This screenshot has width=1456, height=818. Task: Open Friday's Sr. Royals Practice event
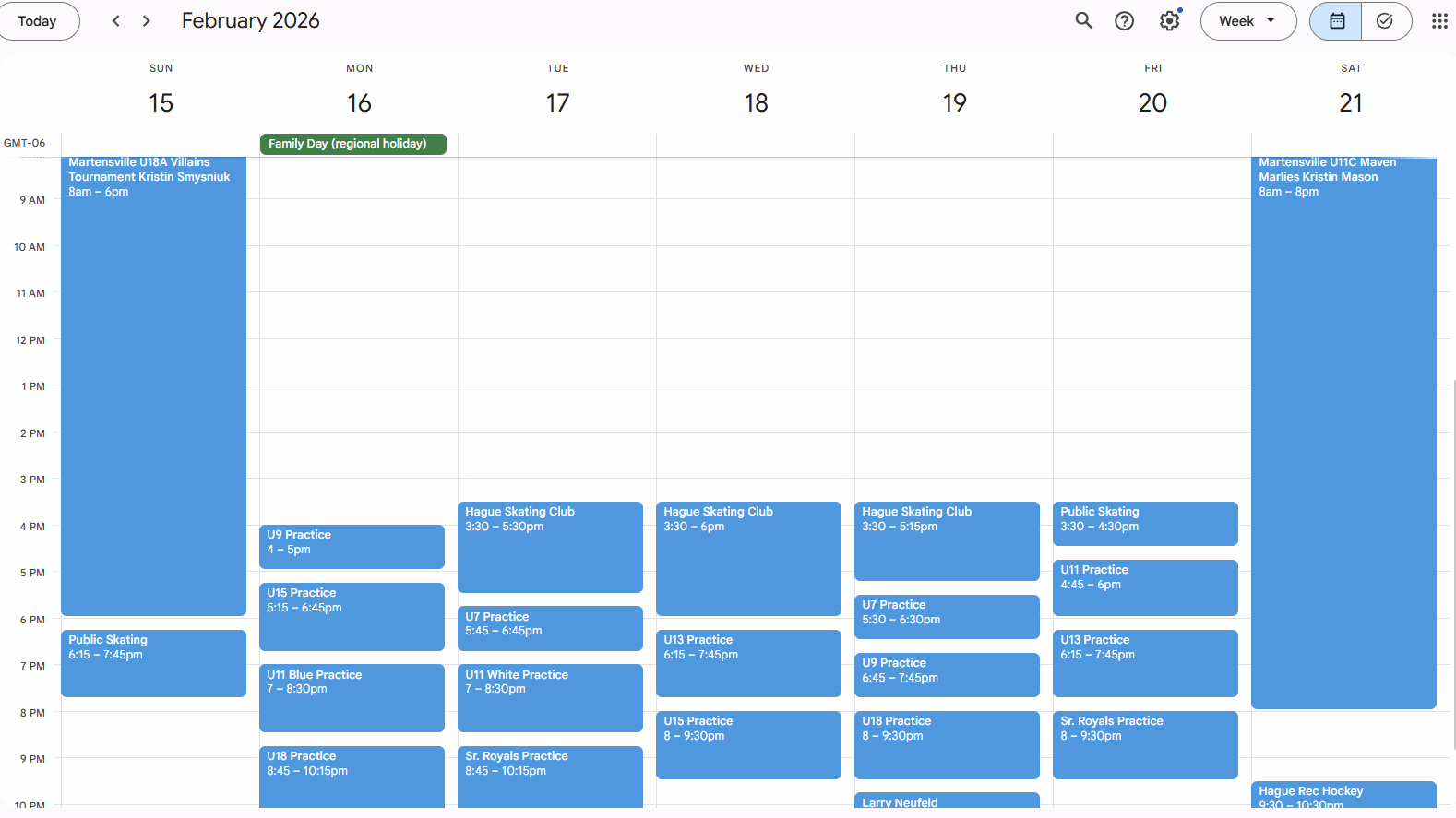pos(1144,744)
